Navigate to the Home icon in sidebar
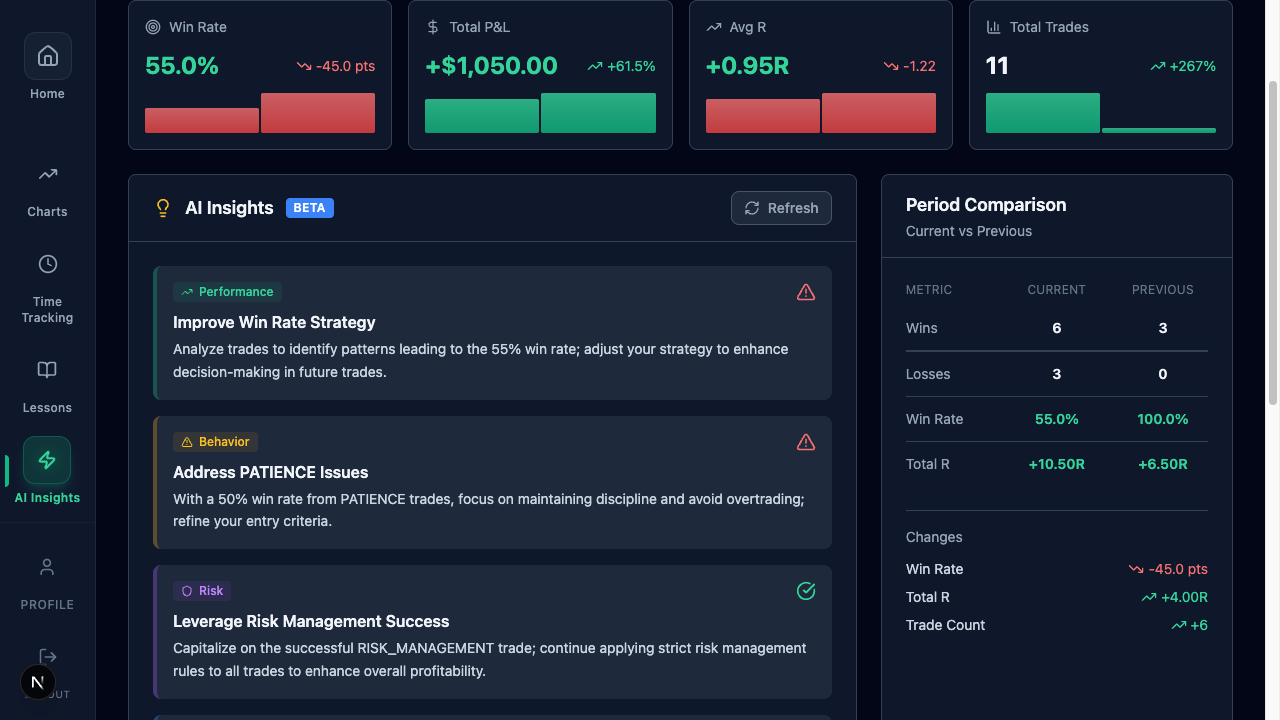This screenshot has width=1280, height=720. 47,55
